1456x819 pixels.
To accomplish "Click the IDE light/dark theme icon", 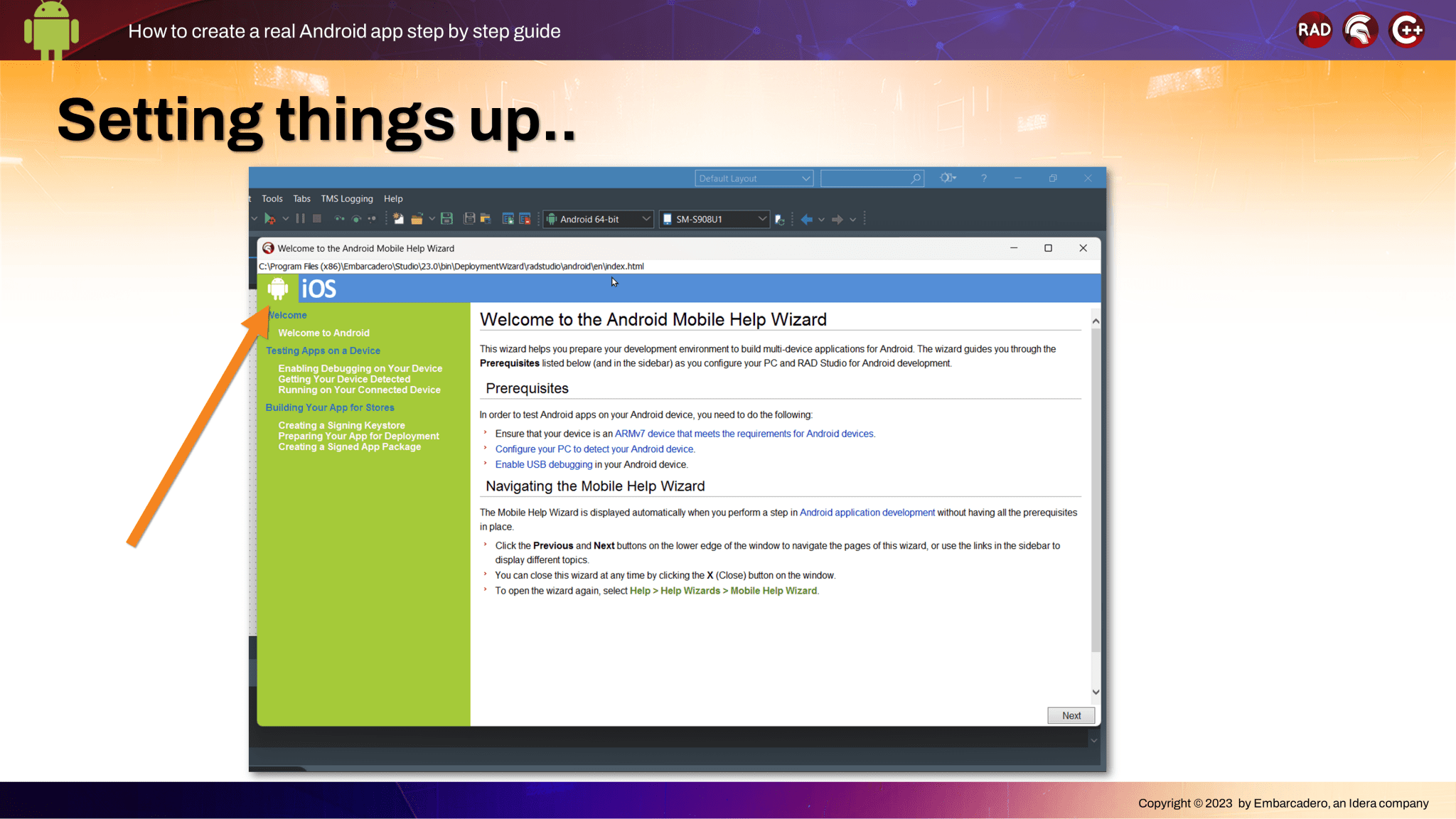I will 948,178.
